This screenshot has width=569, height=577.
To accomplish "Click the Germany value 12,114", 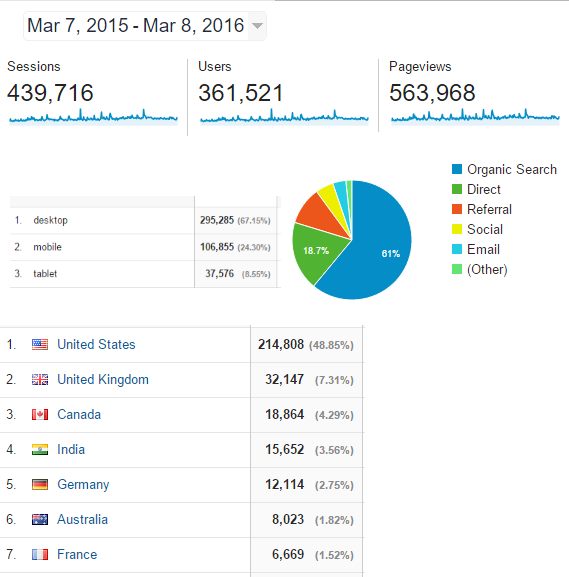I will tap(284, 484).
